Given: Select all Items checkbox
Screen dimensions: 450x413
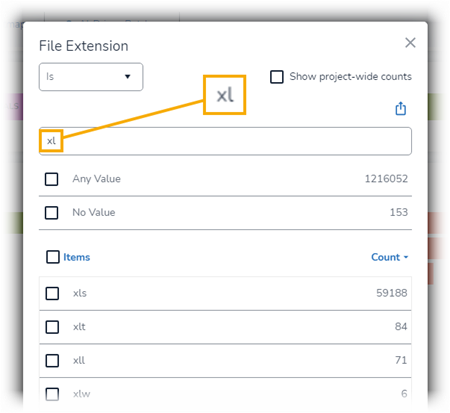Looking at the screenshot, I should pos(53,257).
